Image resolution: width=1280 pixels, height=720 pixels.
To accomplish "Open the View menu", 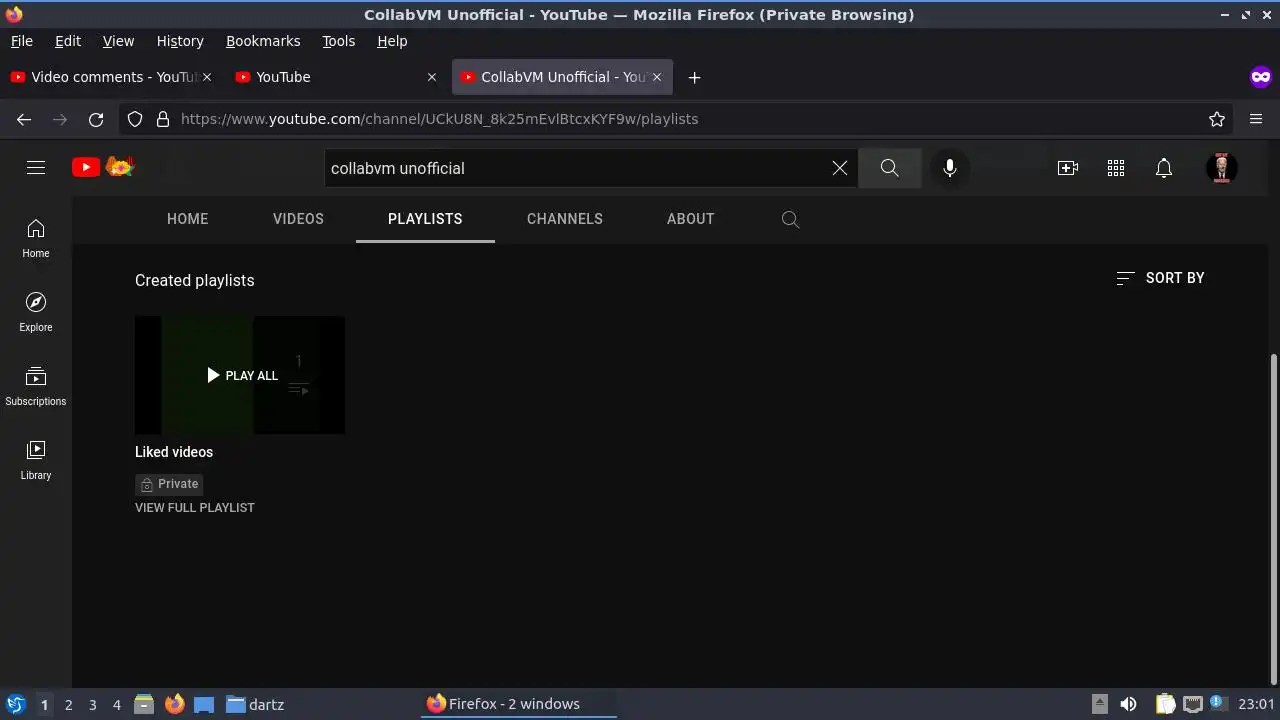I will pos(118,41).
